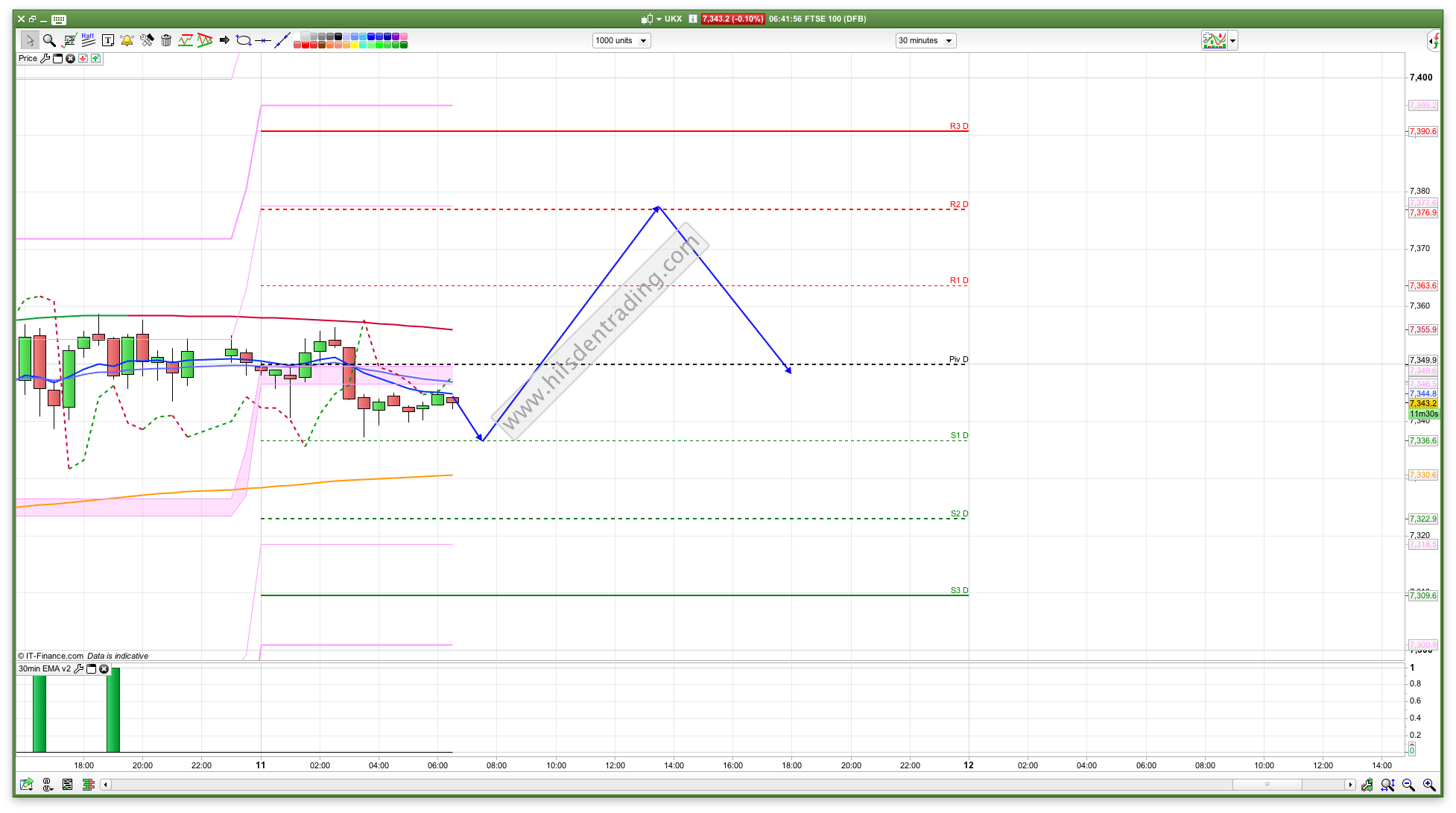Select the text annotation tool
Screen dimensions: 1456x813
pos(107,40)
